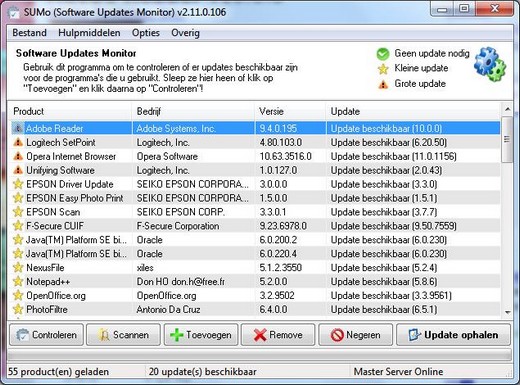Screen dimensions: 520x385
Task: Click the green plus icon on Toevoegen
Action: pos(177,335)
